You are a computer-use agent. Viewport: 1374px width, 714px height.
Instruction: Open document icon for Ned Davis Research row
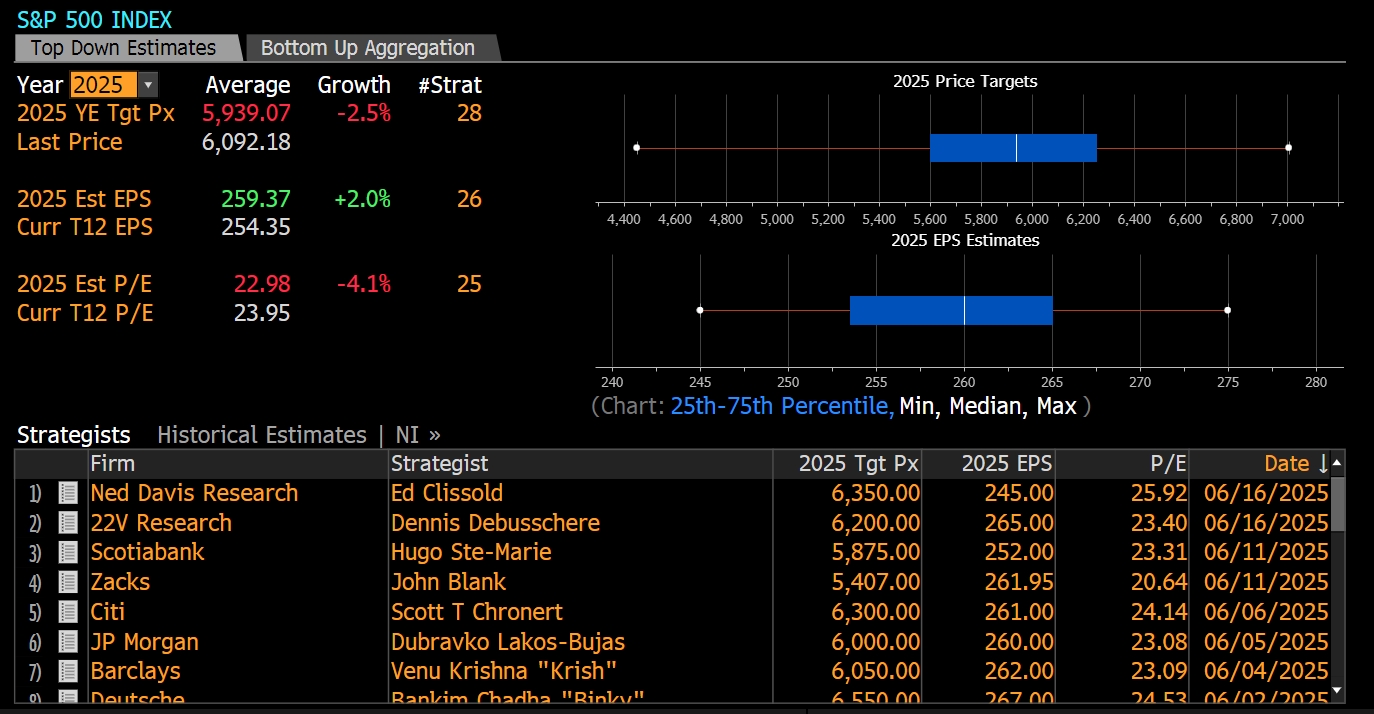click(68, 493)
